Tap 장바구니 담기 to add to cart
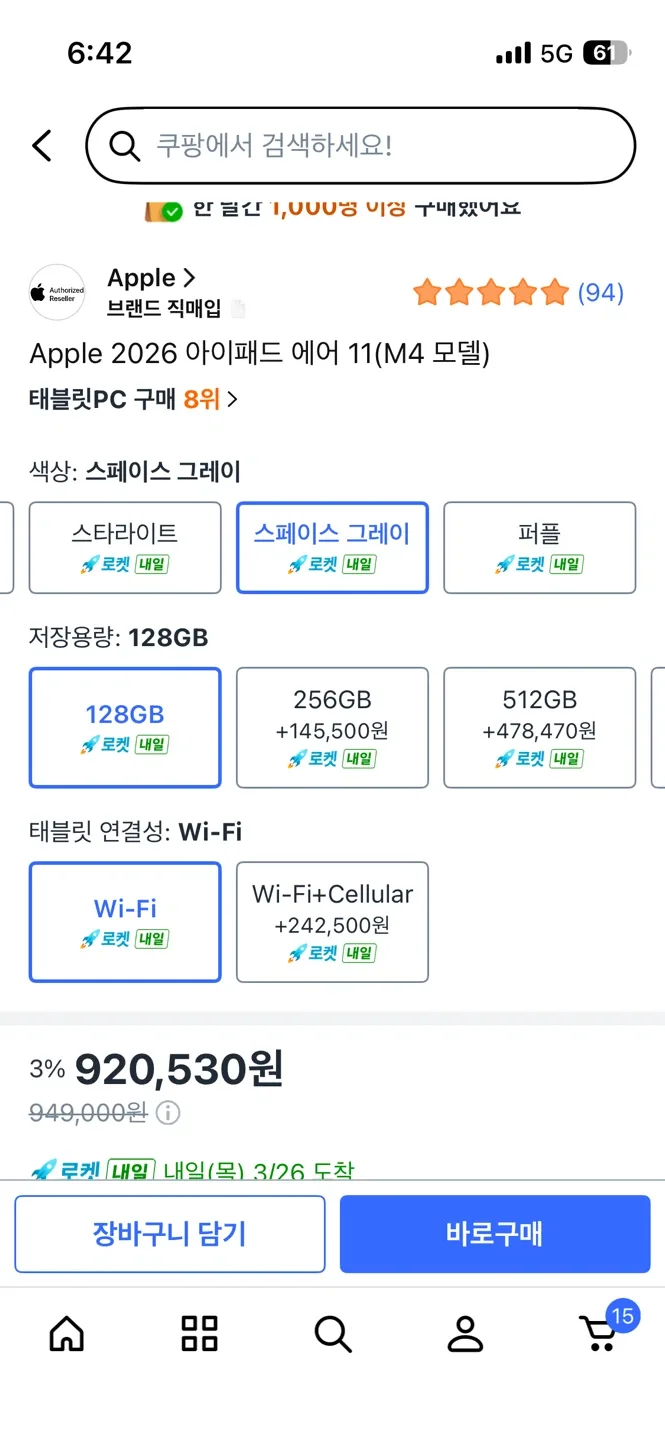Image resolution: width=665 pixels, height=1440 pixels. pyautogui.click(x=169, y=1233)
